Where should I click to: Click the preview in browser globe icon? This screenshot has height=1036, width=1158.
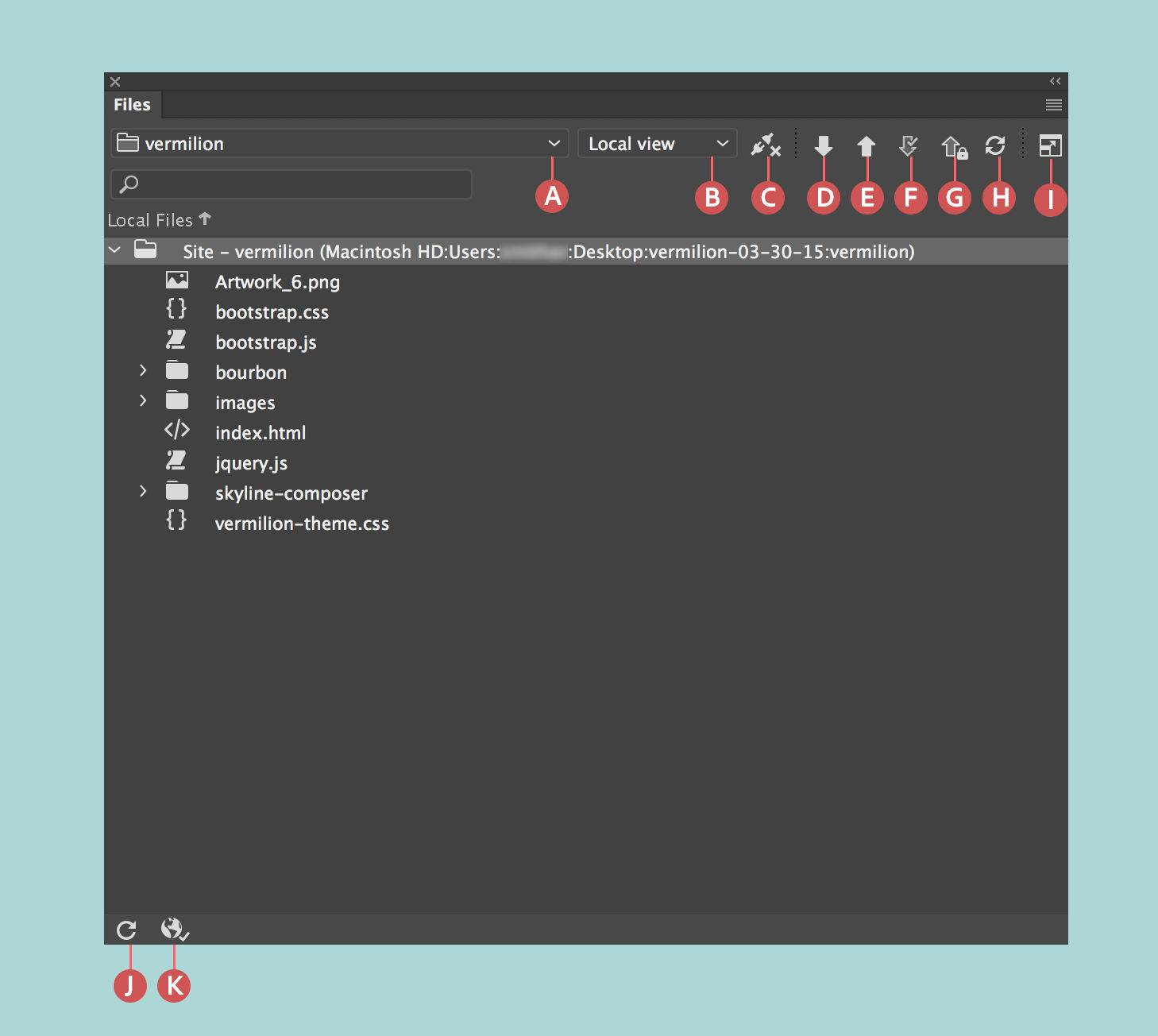(173, 929)
